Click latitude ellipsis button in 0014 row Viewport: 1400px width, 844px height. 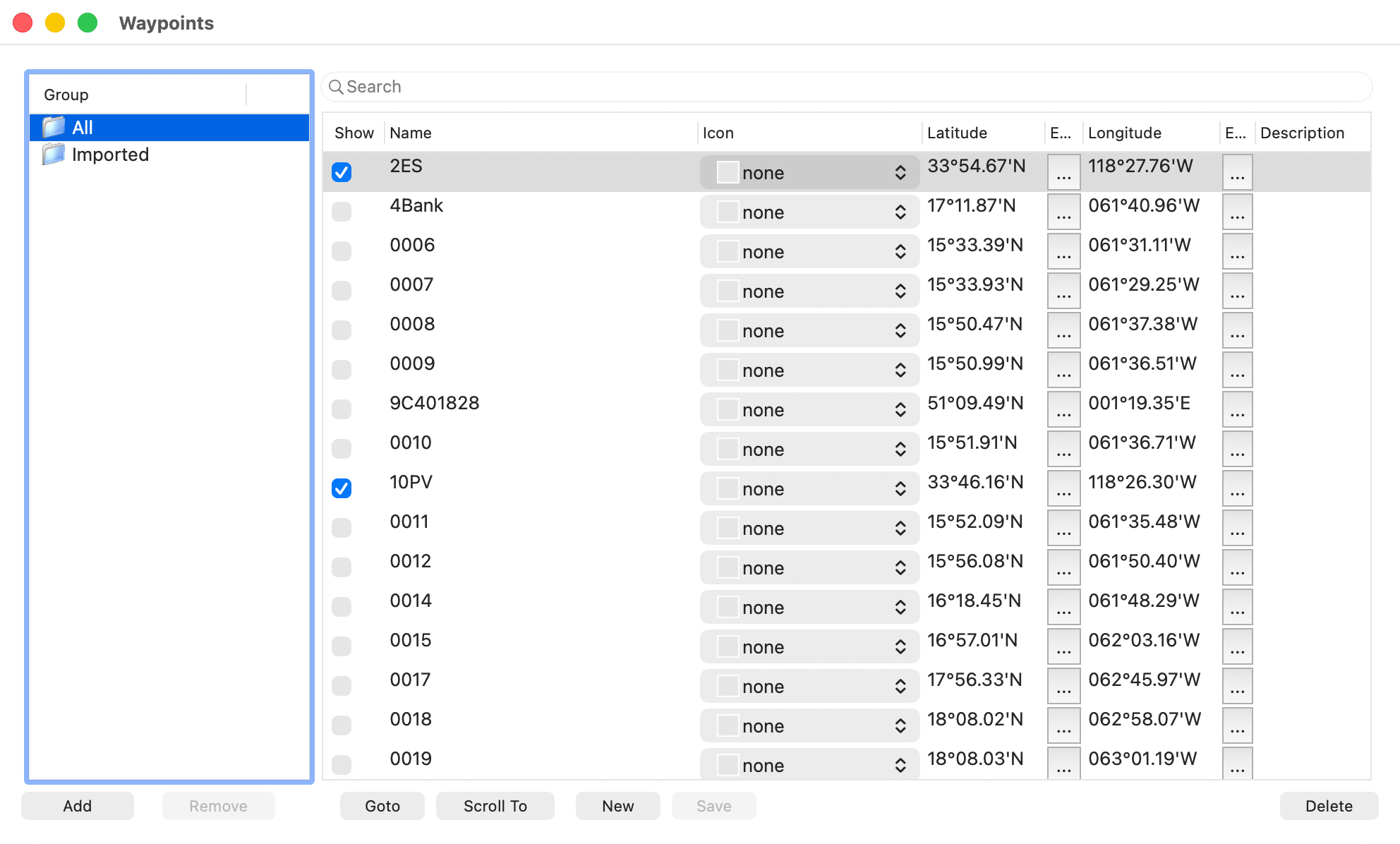(x=1064, y=607)
